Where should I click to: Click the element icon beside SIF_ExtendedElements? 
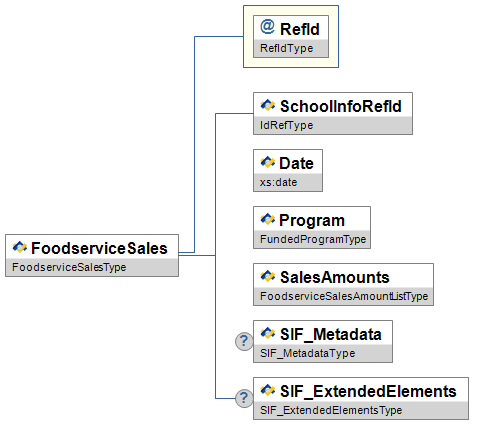click(268, 390)
